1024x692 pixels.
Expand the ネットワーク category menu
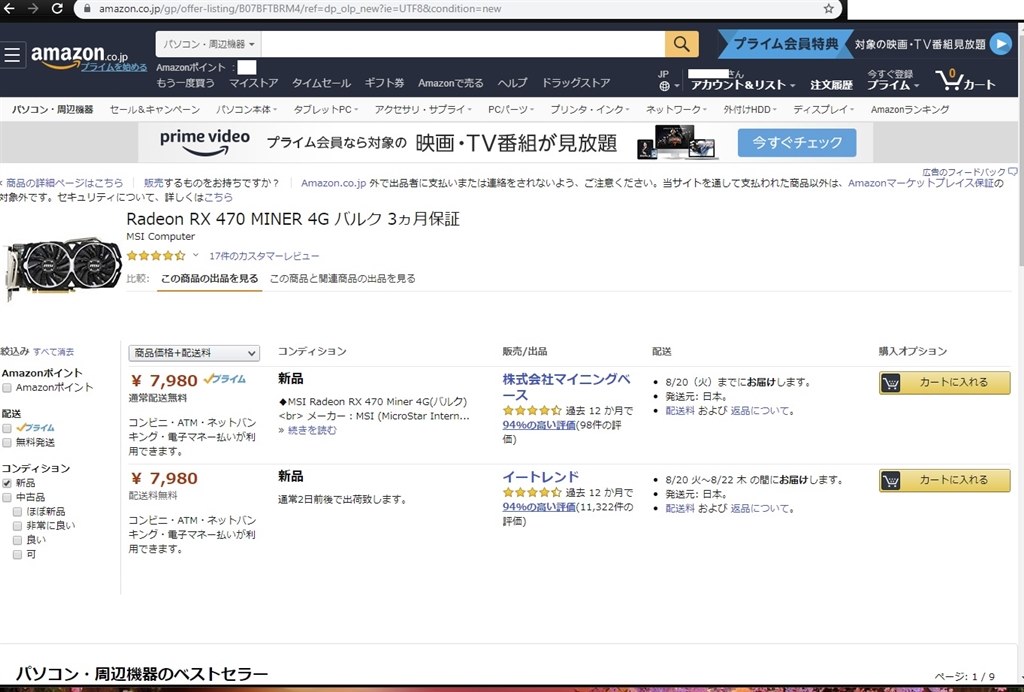(x=676, y=110)
